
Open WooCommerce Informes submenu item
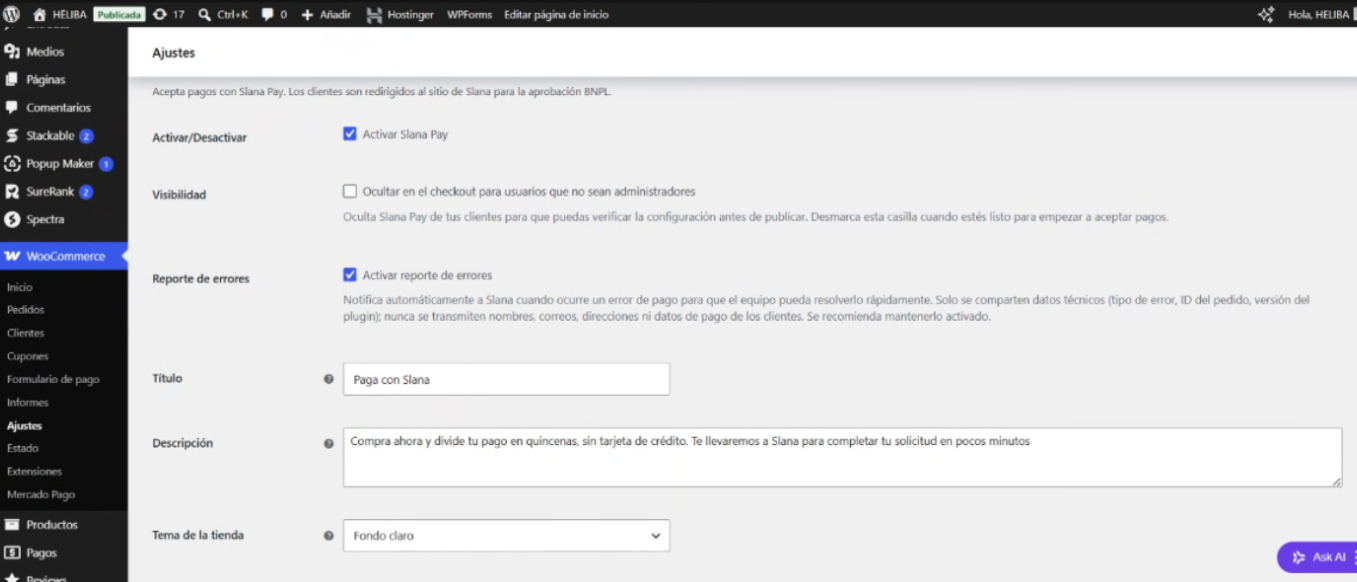click(28, 402)
